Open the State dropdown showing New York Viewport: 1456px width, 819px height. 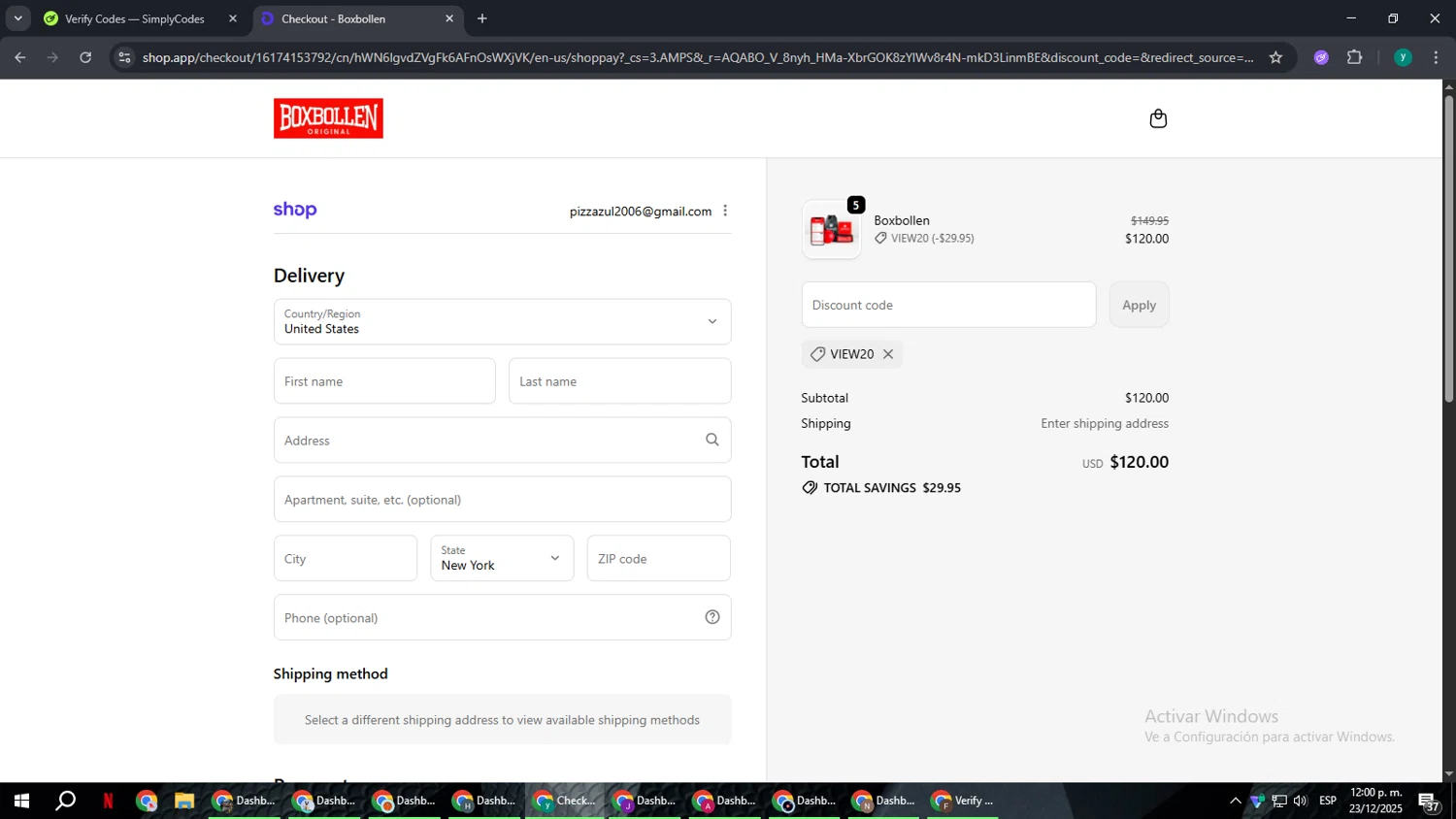(502, 558)
